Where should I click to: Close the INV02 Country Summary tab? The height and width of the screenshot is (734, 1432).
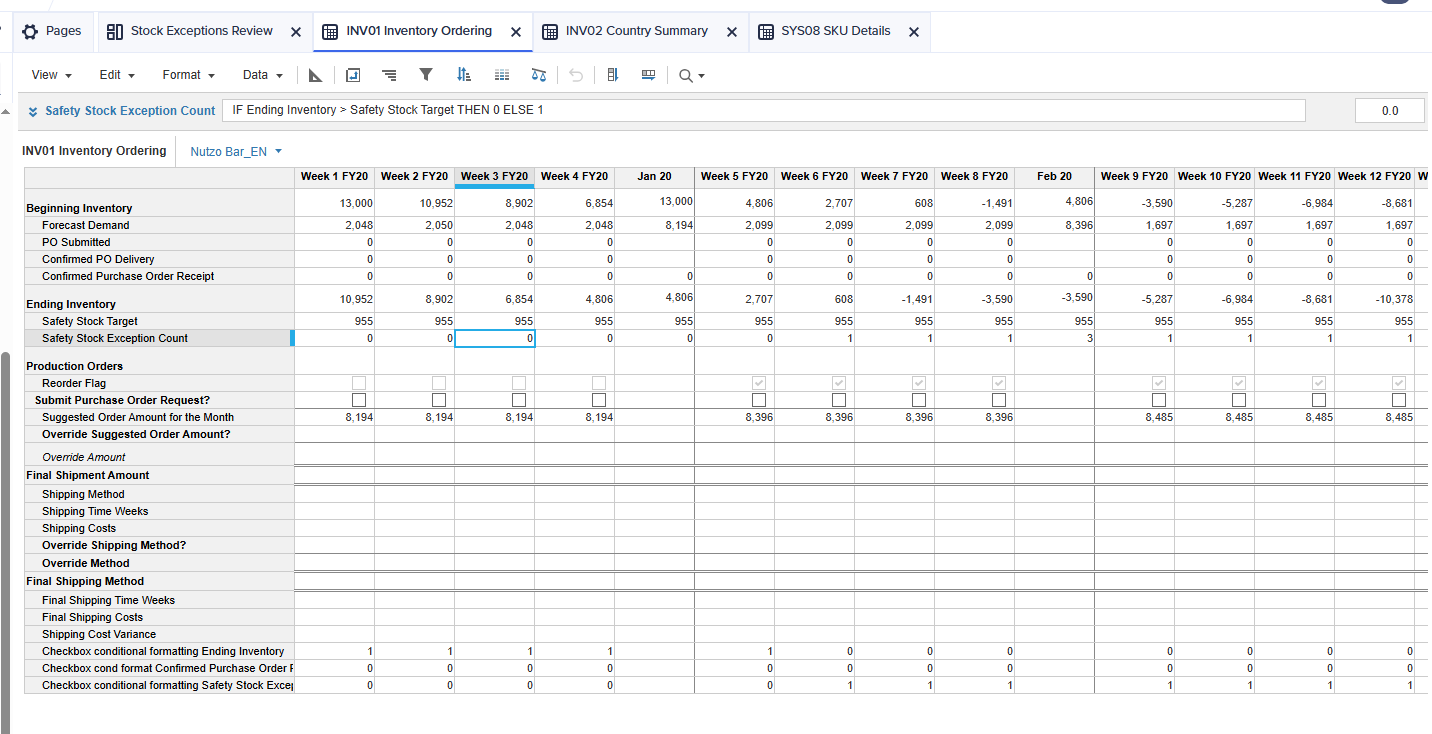(x=732, y=32)
